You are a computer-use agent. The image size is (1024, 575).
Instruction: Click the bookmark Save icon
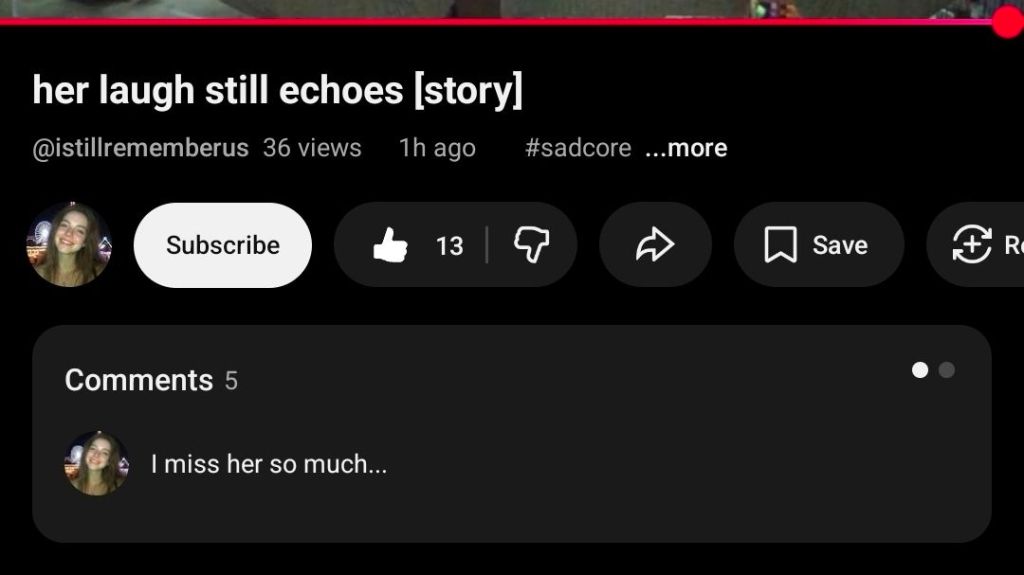pos(780,245)
